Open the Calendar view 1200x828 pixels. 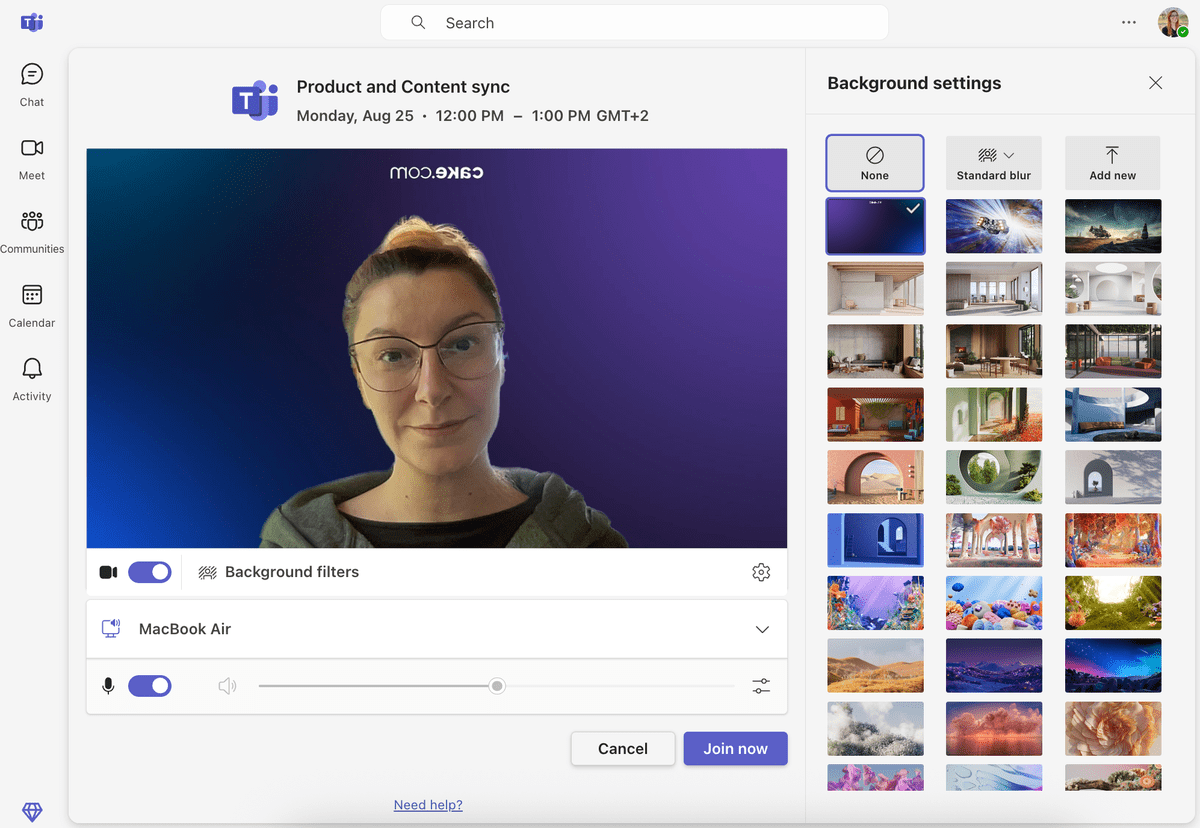(x=31, y=304)
